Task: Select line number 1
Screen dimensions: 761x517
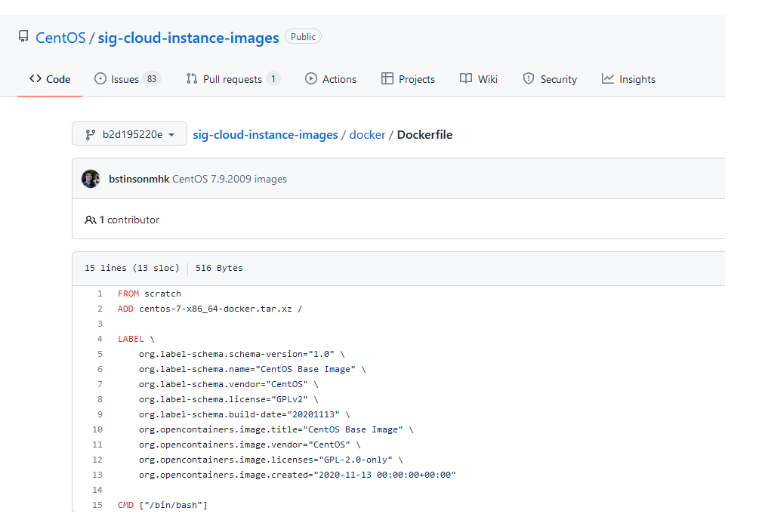Action: click(x=99, y=294)
